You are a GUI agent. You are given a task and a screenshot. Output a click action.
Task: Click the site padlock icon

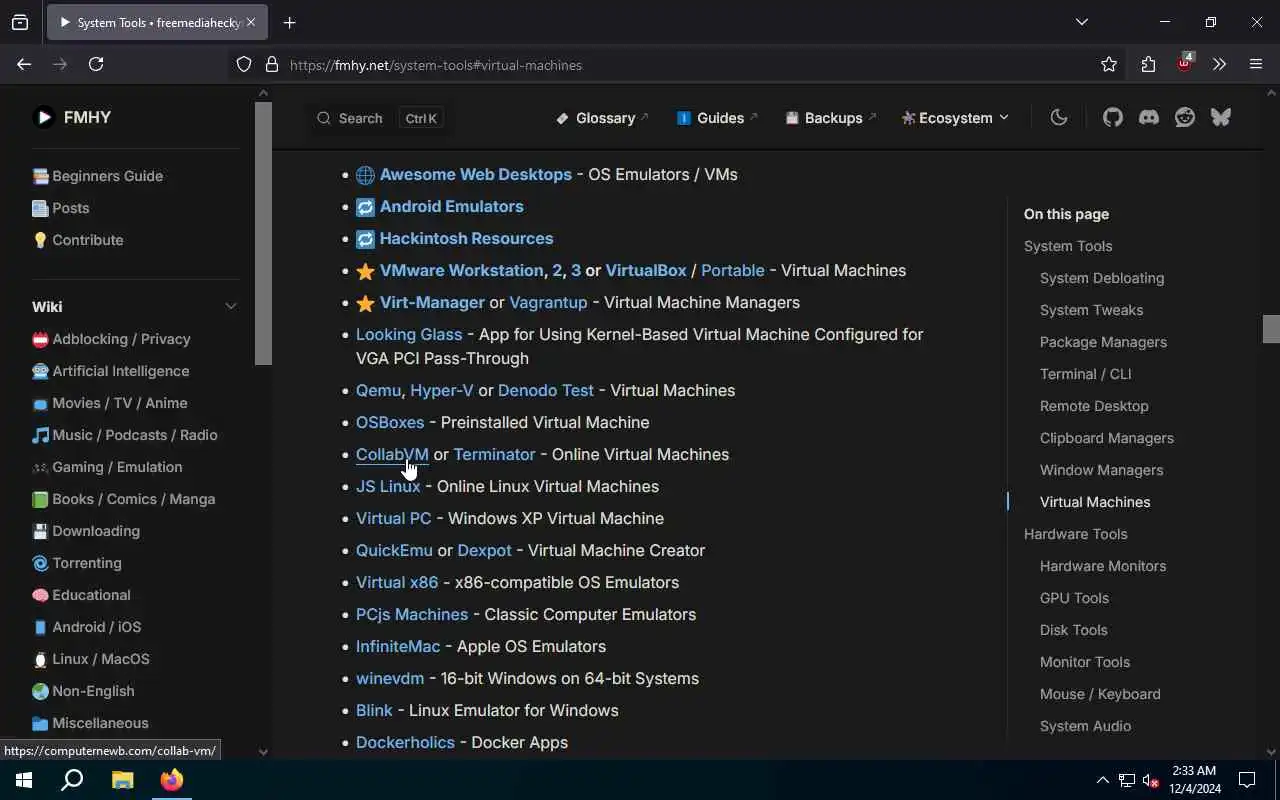click(x=271, y=64)
